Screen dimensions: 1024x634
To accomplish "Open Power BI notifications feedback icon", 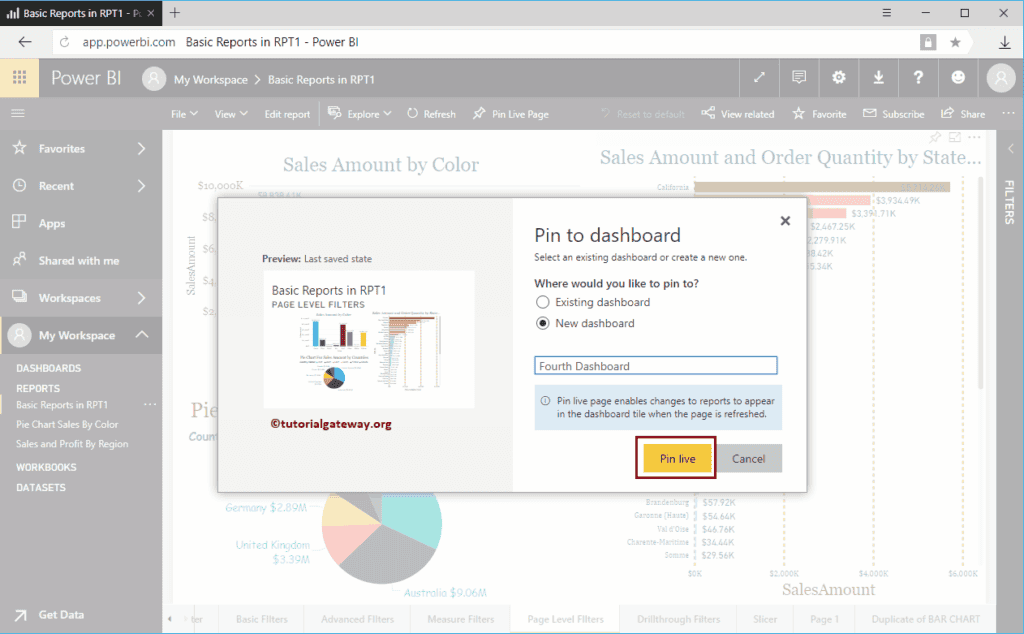I will click(x=799, y=78).
